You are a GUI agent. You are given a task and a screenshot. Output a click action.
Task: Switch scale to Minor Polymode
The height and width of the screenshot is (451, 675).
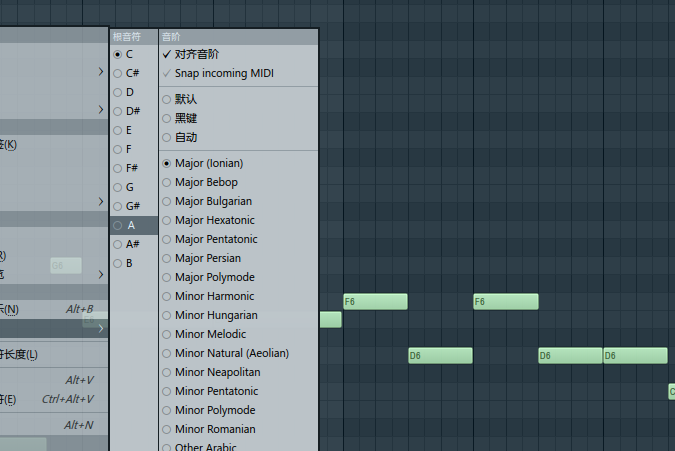click(238, 410)
